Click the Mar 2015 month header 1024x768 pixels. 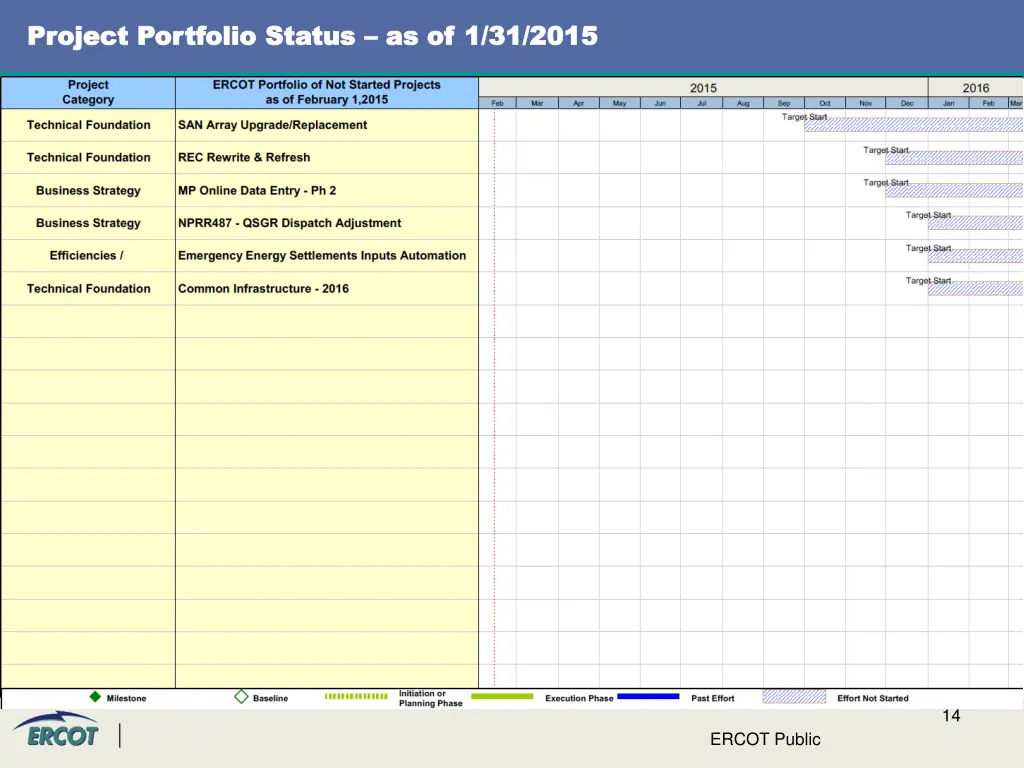tap(537, 103)
